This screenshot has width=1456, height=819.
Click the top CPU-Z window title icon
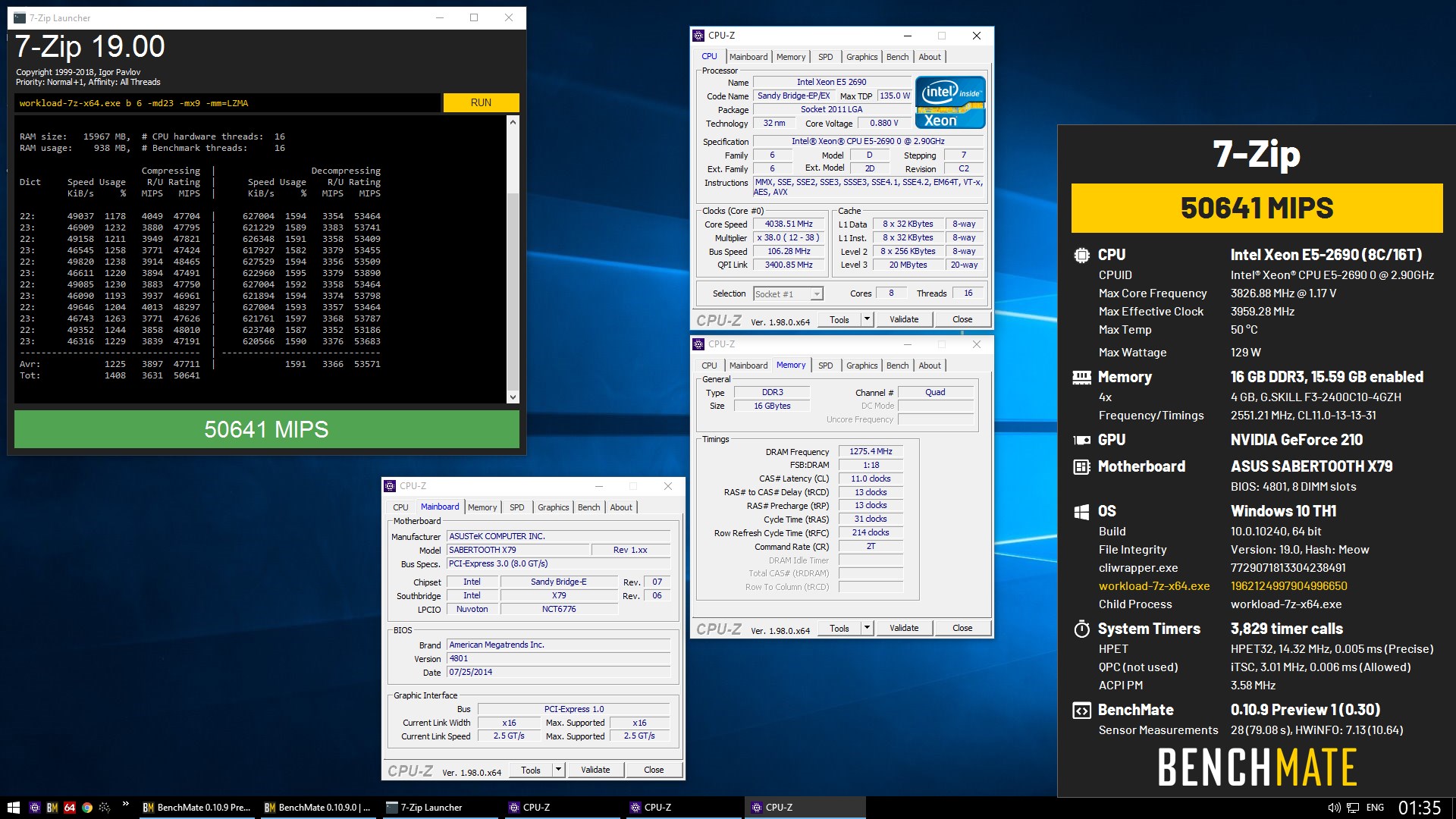coord(698,36)
